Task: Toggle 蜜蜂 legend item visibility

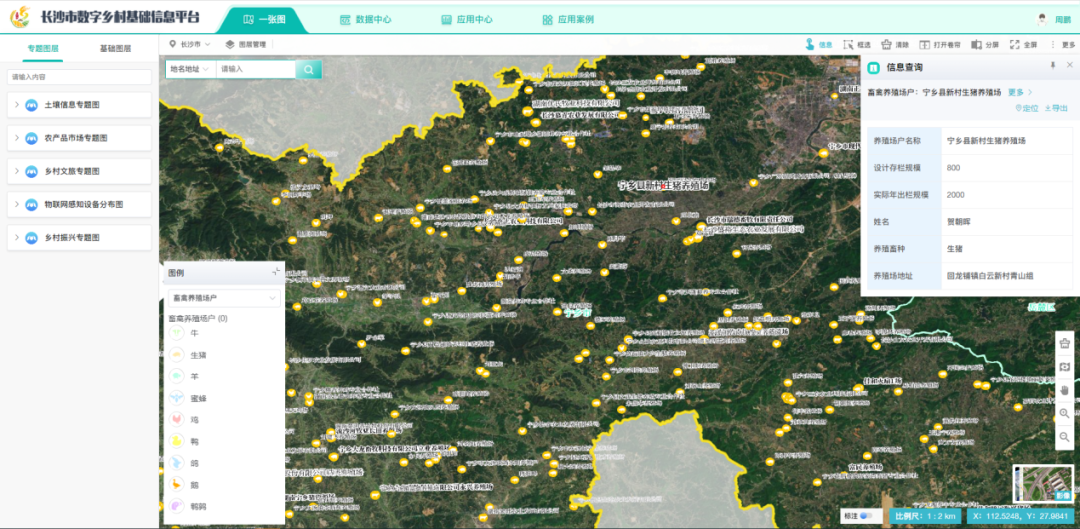Action: tap(198, 397)
